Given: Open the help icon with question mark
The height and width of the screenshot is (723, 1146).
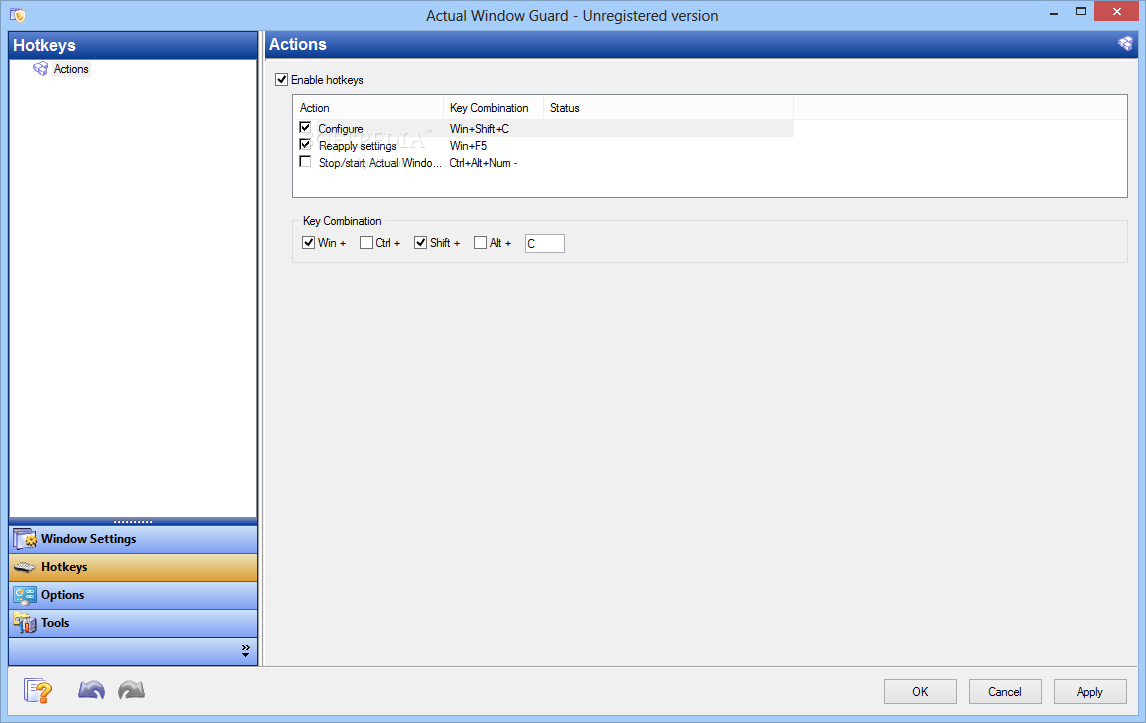Looking at the screenshot, I should coord(38,690).
